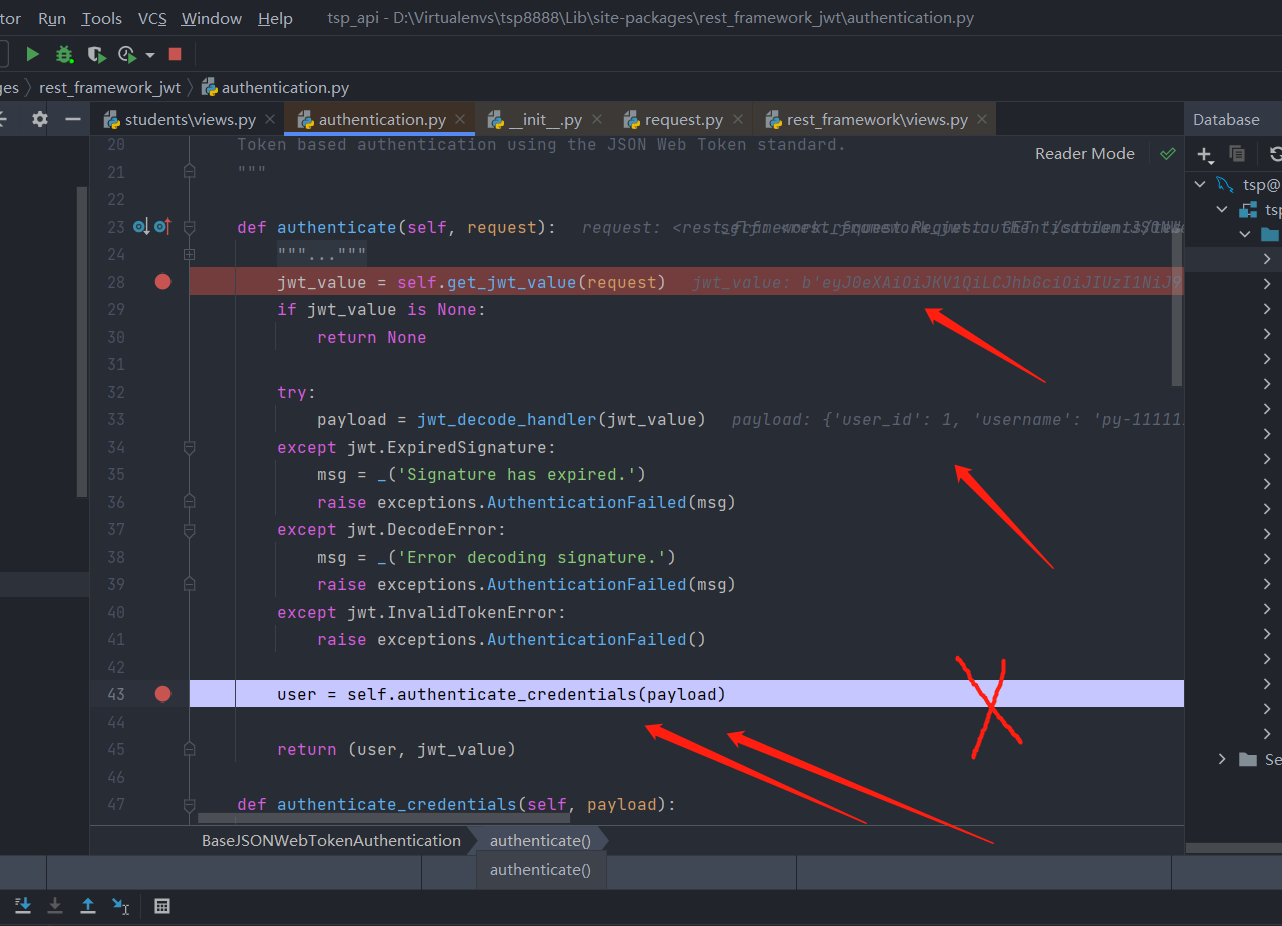Collapse the tsp schema node chevron
Screen dimensions: 1282x926
tap(1222, 210)
